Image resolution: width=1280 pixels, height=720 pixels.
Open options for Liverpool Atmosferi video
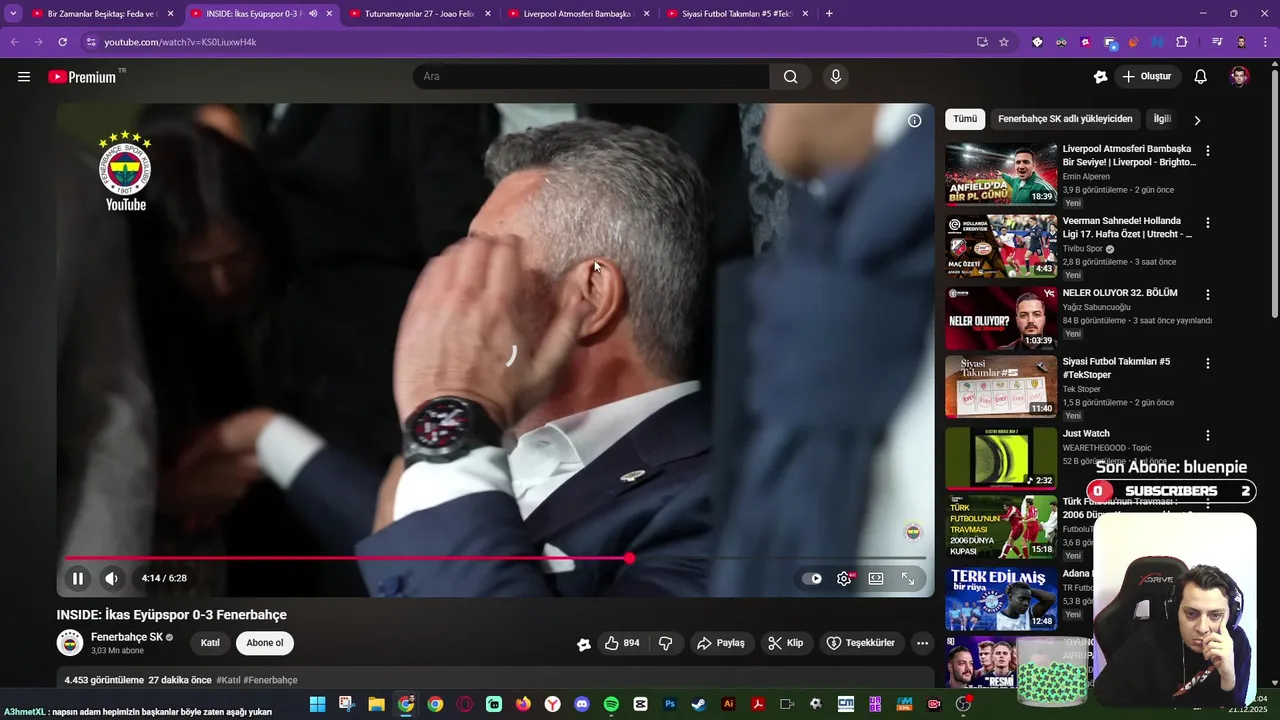(1208, 151)
